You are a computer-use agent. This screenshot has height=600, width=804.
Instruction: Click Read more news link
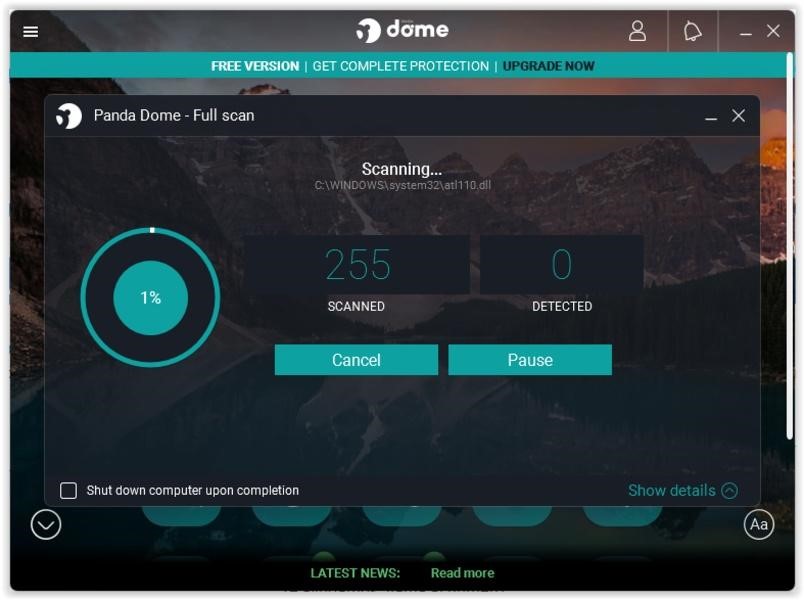coord(463,573)
